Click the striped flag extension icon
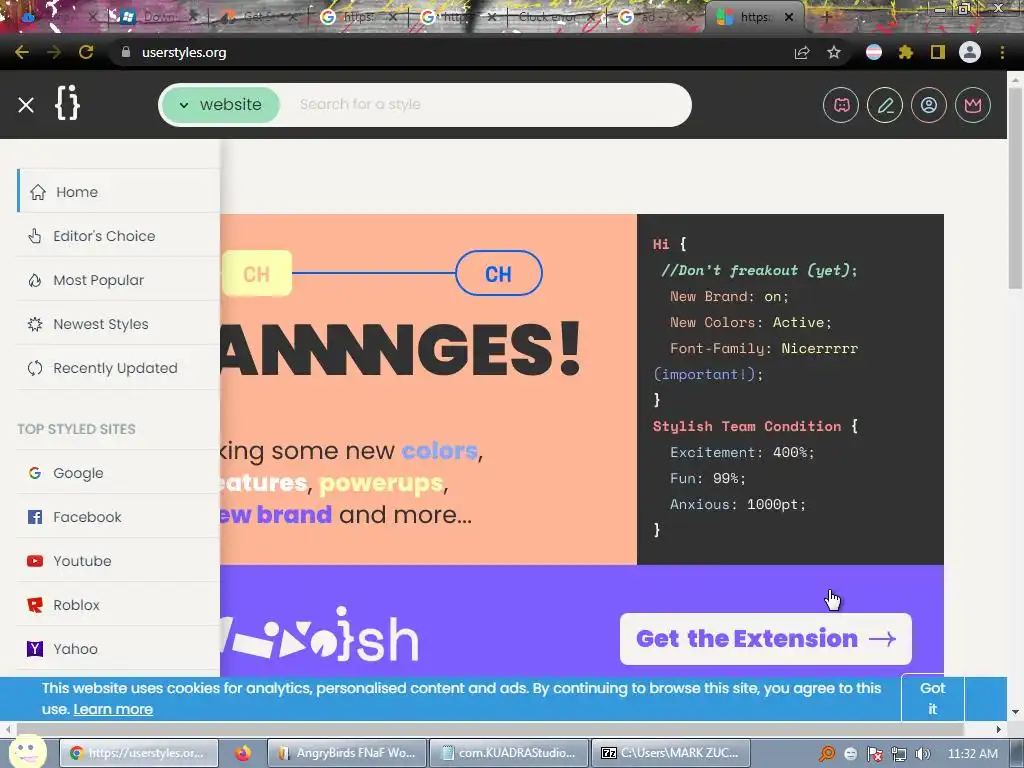Image resolution: width=1024 pixels, height=768 pixels. [x=874, y=52]
